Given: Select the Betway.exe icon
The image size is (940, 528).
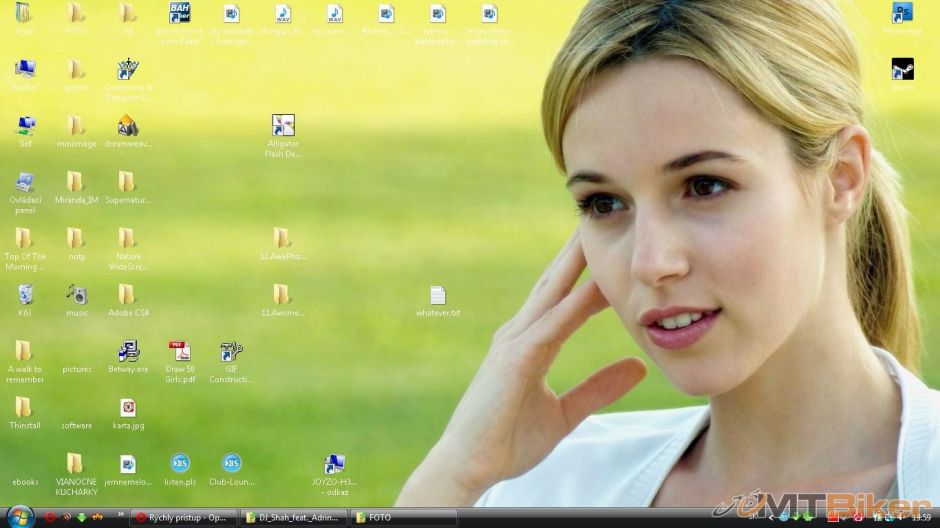Looking at the screenshot, I should point(128,352).
